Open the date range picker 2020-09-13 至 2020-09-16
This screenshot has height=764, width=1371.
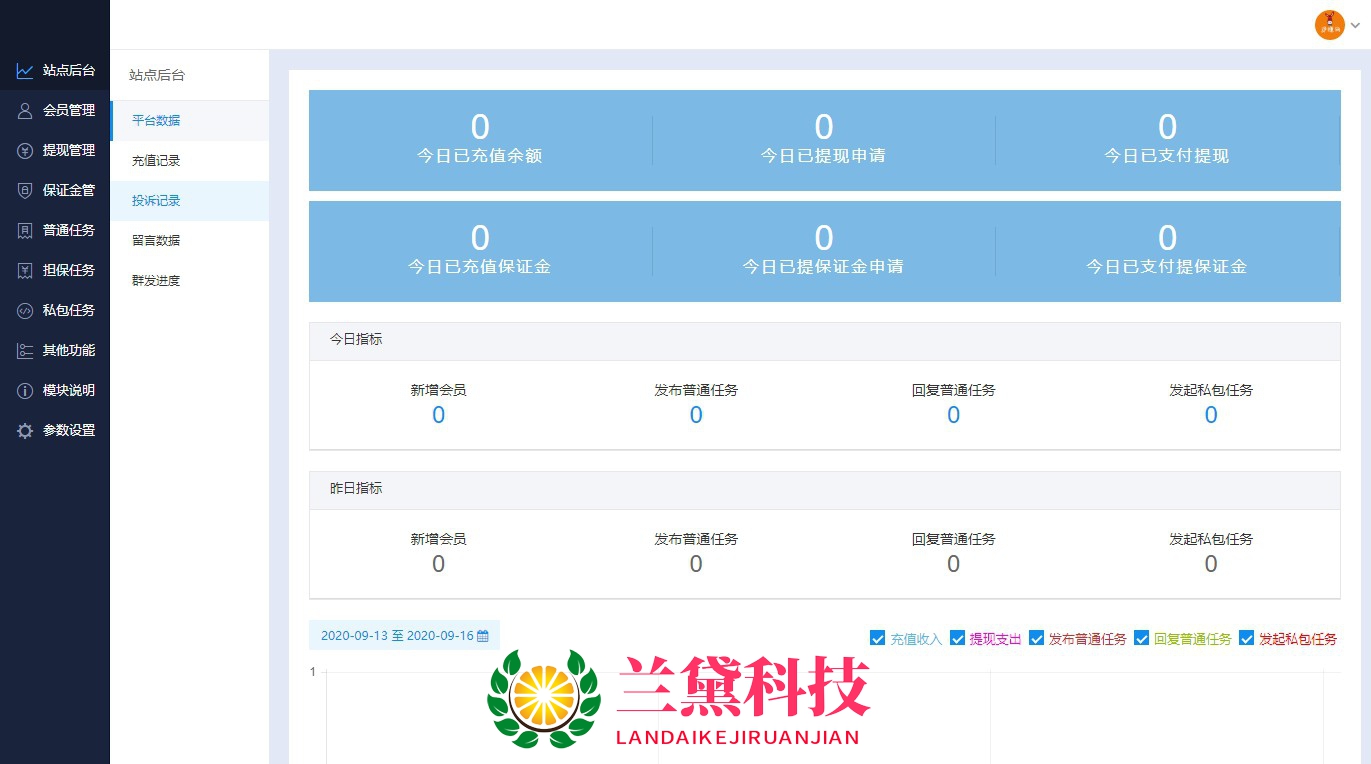[x=404, y=636]
